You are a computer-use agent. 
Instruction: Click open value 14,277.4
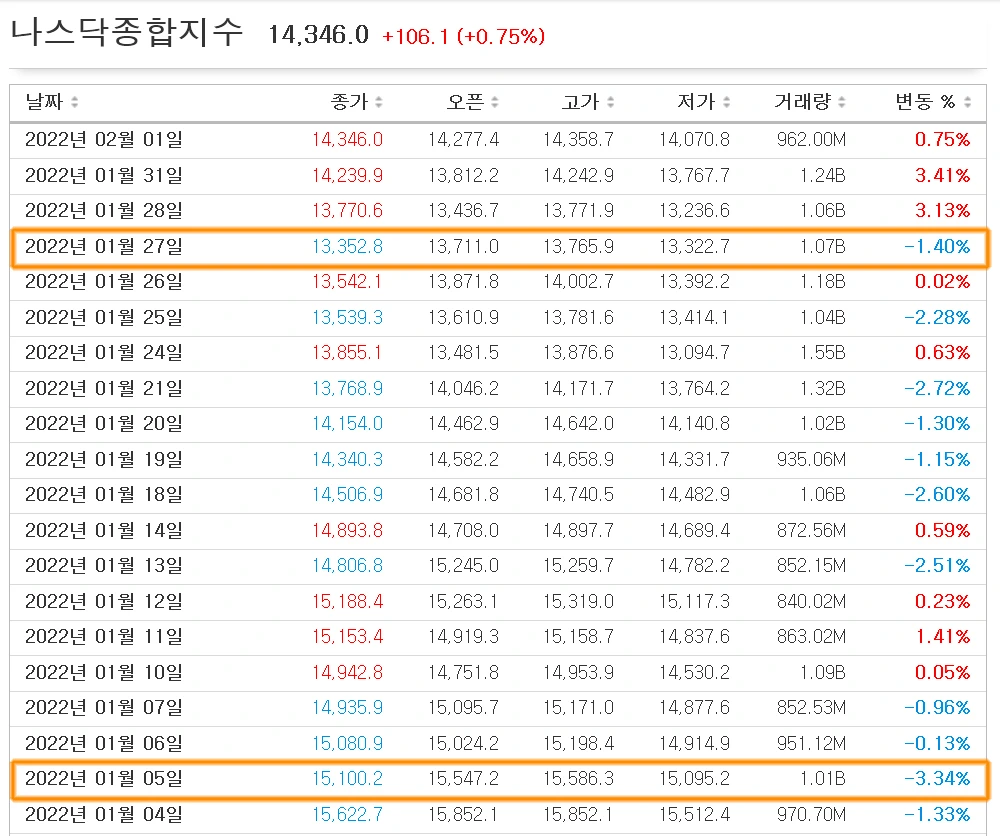pos(464,140)
